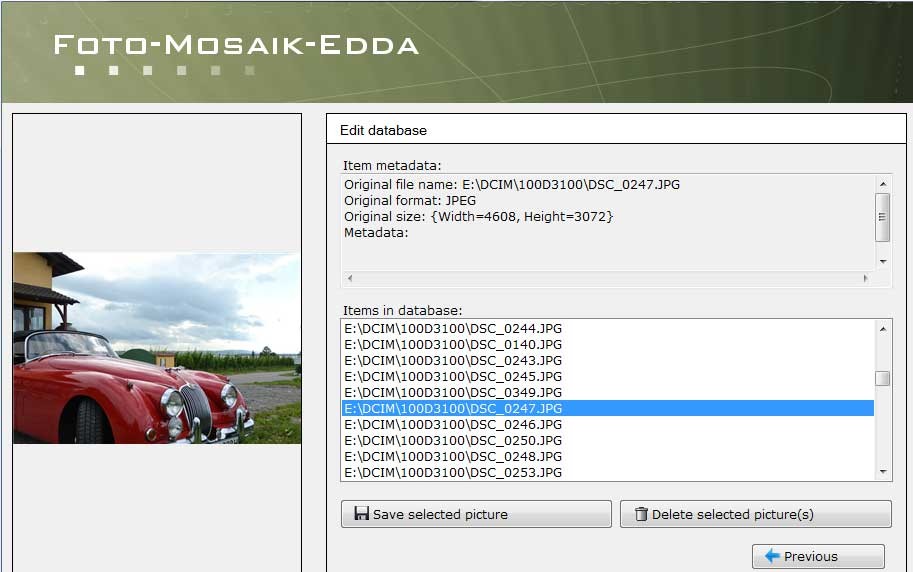Click the items list scrollbar thumb
This screenshot has width=913, height=572.
pos(882,378)
